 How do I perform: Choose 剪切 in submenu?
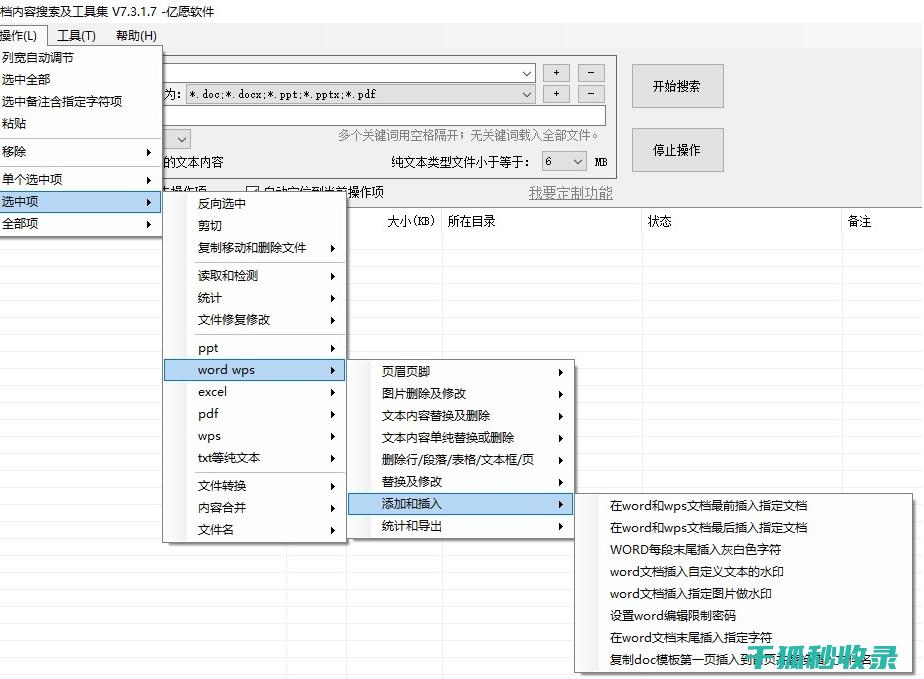tap(255, 226)
